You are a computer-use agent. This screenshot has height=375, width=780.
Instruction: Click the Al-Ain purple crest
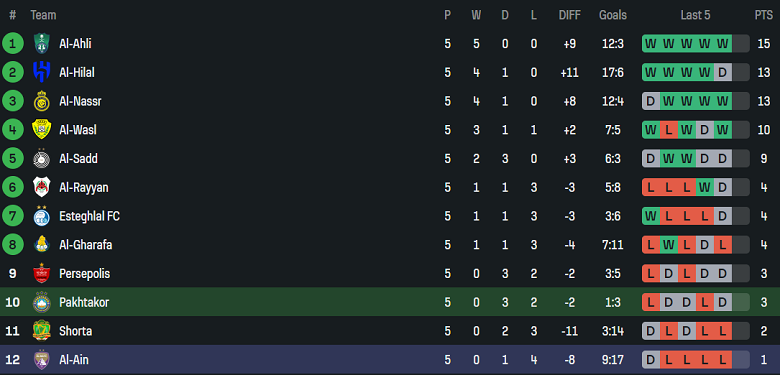[x=41, y=360]
